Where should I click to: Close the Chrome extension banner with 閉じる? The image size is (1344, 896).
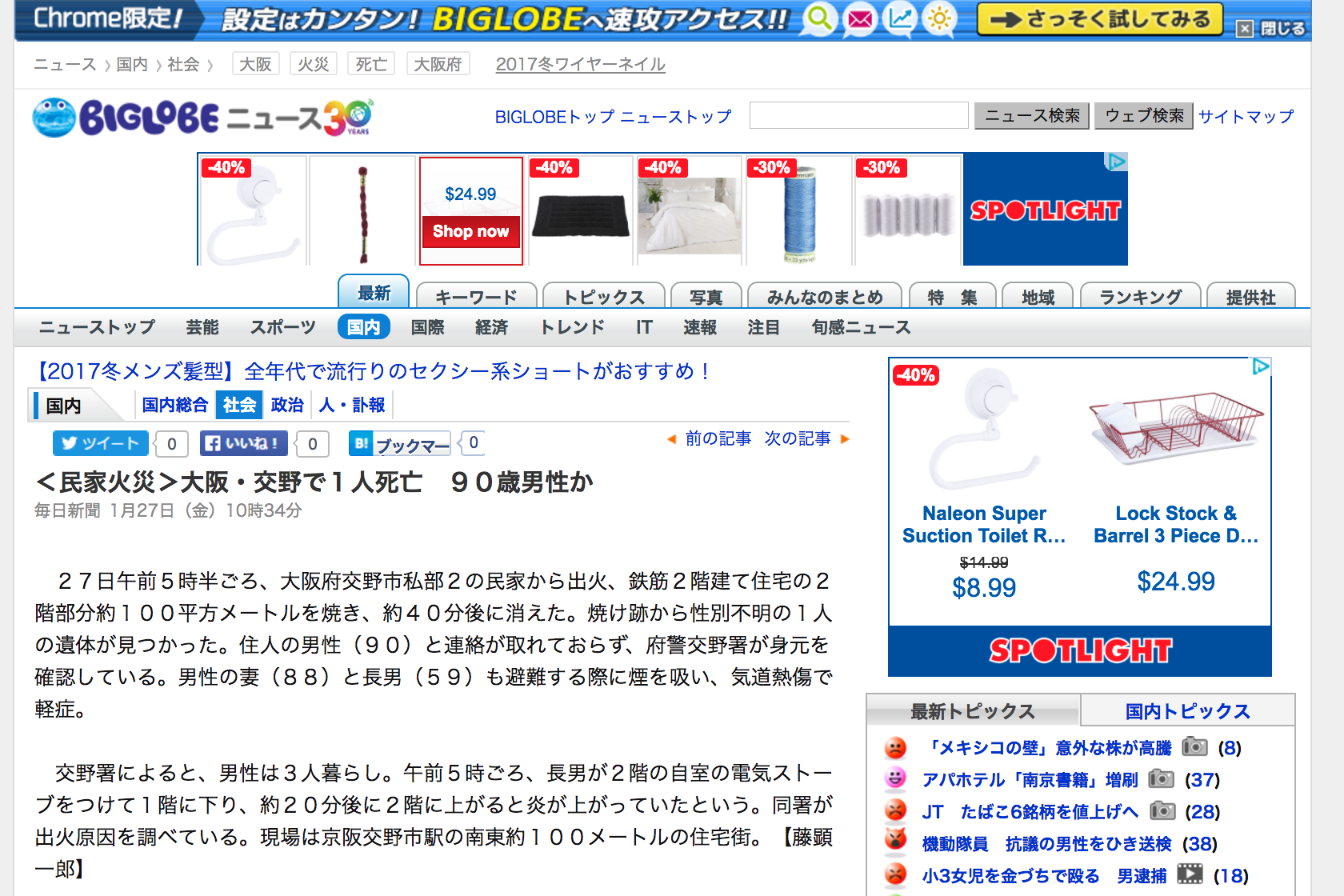1271,29
